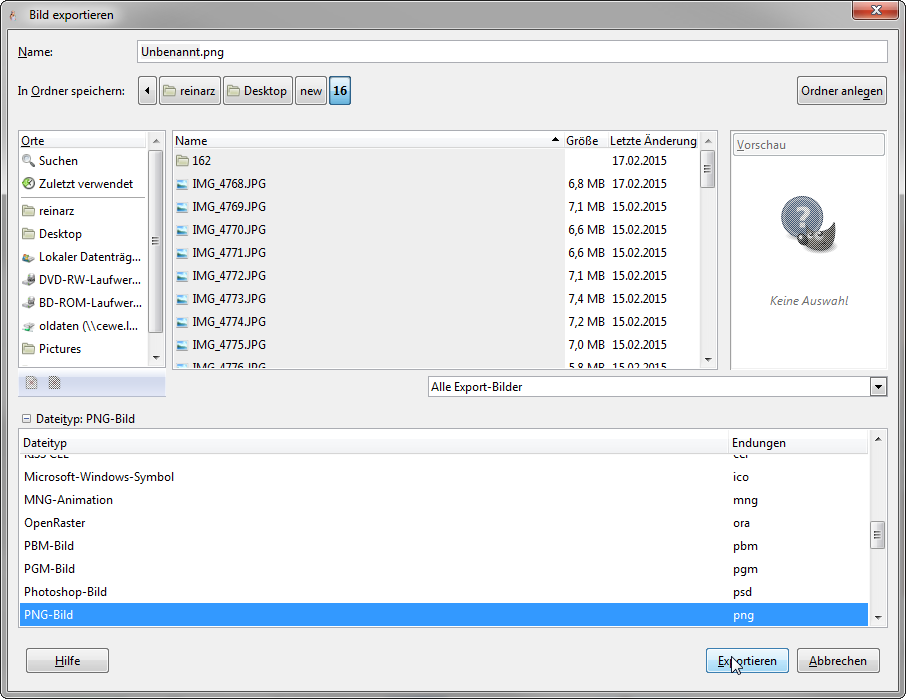Image resolution: width=906 pixels, height=699 pixels.
Task: Click the reinarz folder icon in Orte
Action: pyautogui.click(x=28, y=211)
